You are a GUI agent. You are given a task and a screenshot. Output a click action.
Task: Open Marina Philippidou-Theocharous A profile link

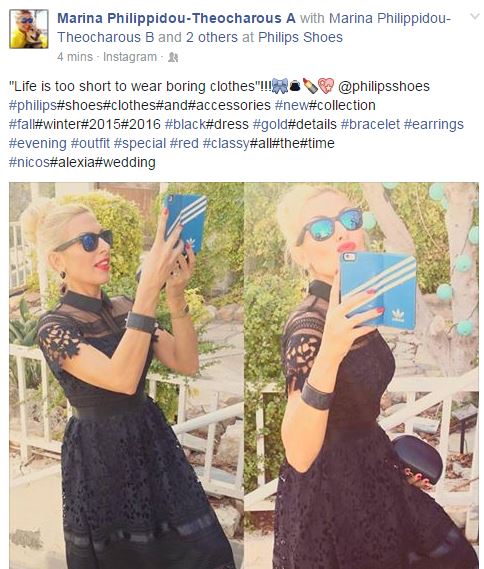point(176,18)
